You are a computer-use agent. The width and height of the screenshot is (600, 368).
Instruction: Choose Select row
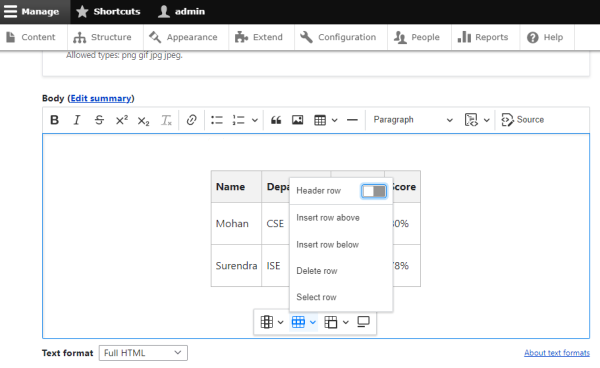[341, 297]
